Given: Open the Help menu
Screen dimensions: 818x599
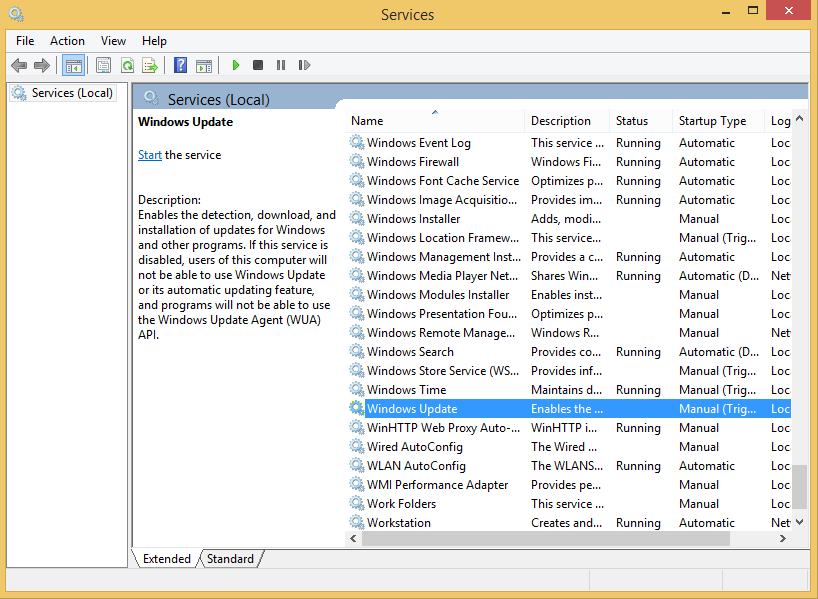Looking at the screenshot, I should [154, 41].
